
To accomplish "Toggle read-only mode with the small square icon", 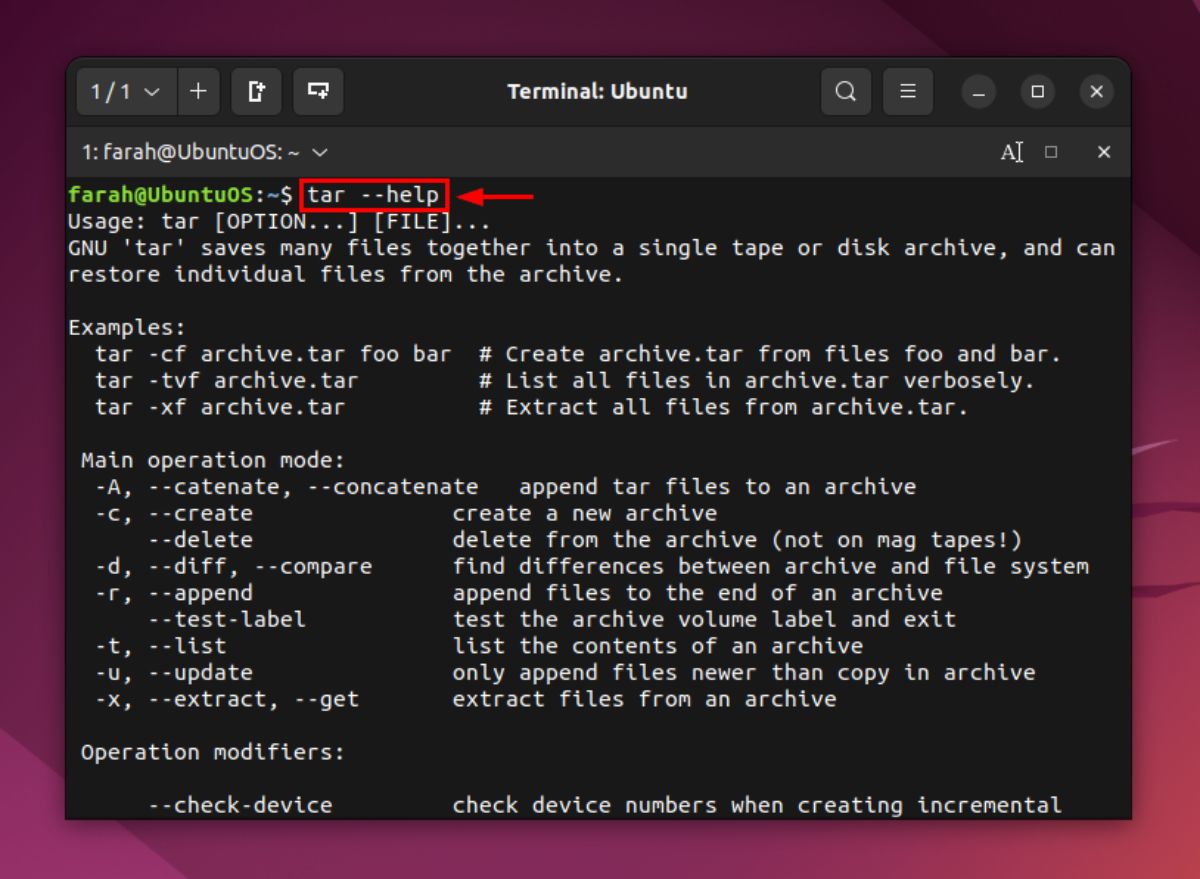I will click(1050, 152).
